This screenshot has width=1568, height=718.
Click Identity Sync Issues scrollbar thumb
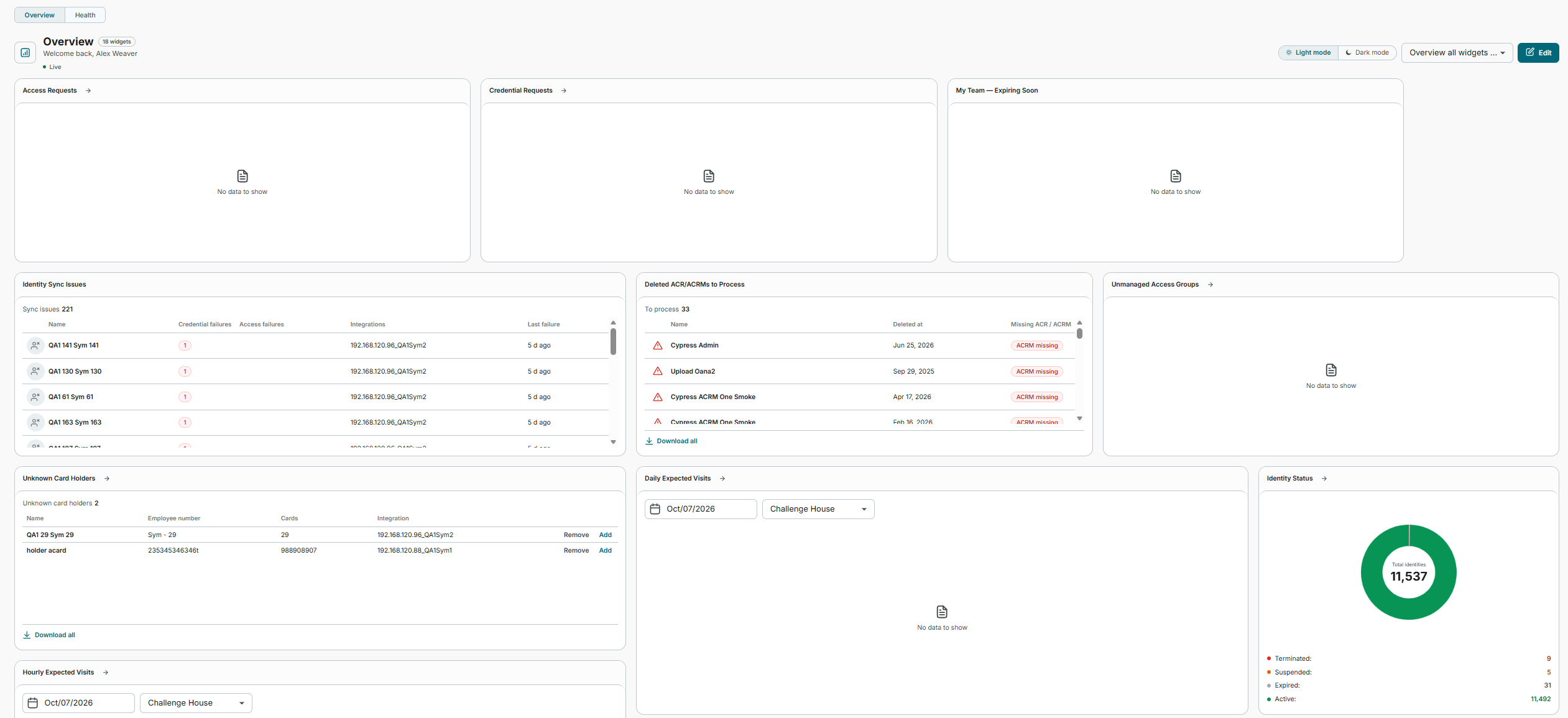pos(613,341)
